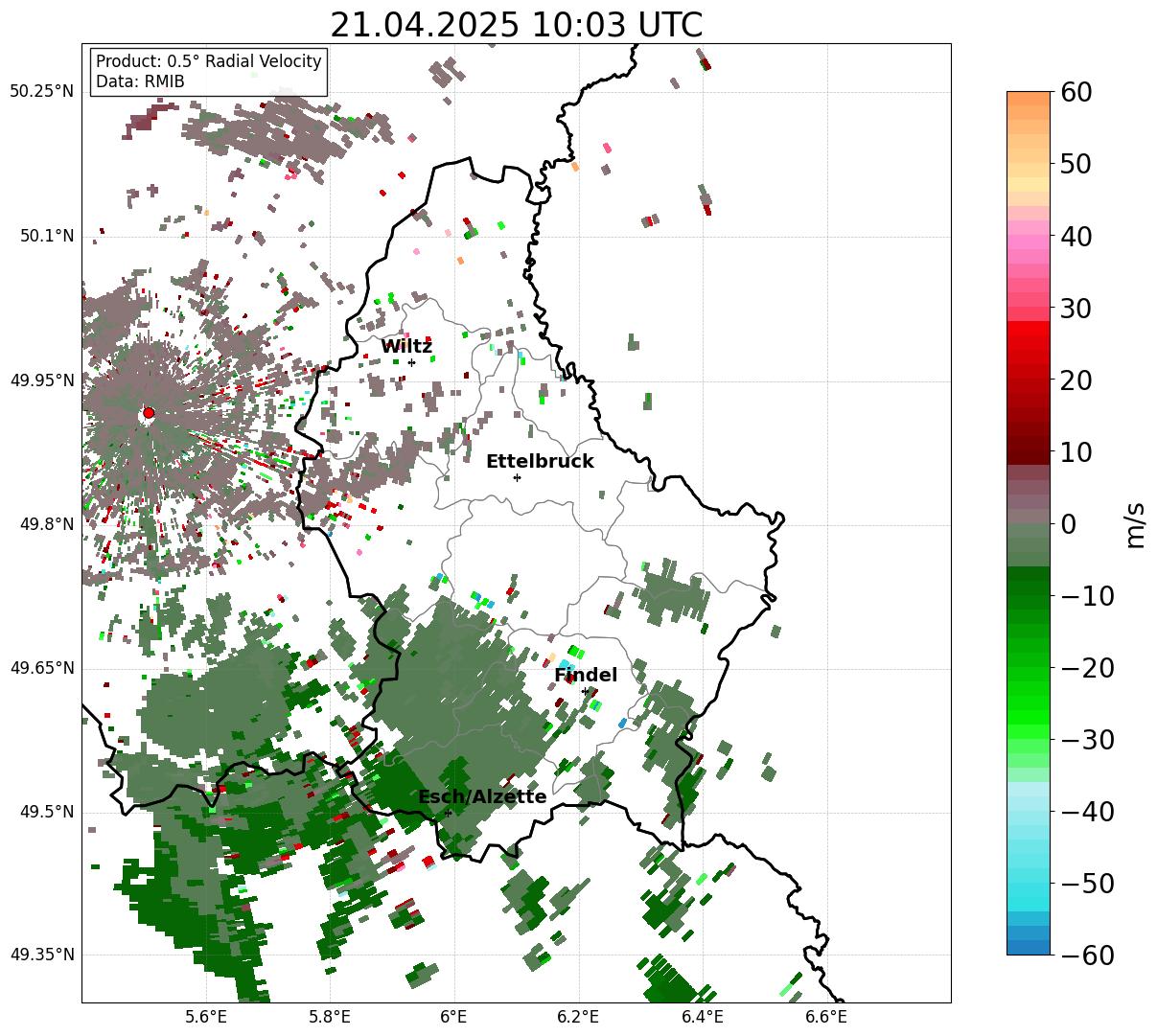This screenshot has width=1157, height=1036.
Task: Click the Findel location cross marker
Action: (585, 691)
